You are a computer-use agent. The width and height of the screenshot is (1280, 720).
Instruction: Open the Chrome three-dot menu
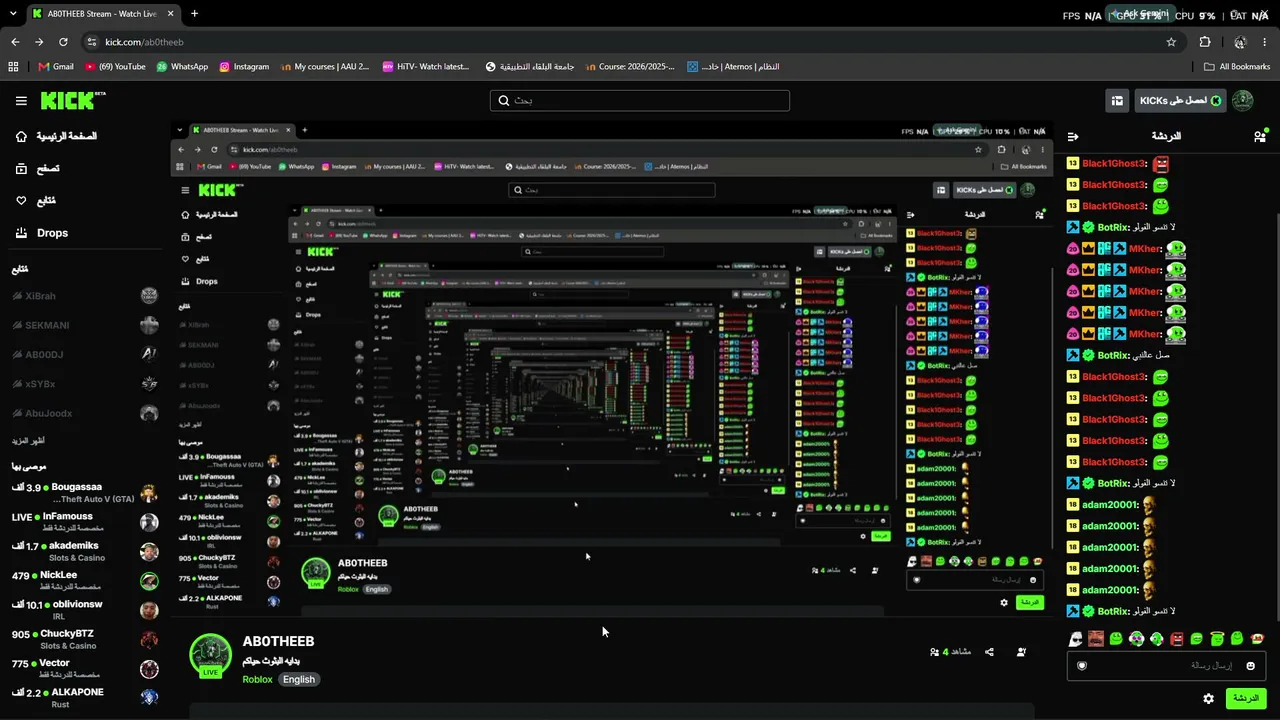click(x=1265, y=42)
